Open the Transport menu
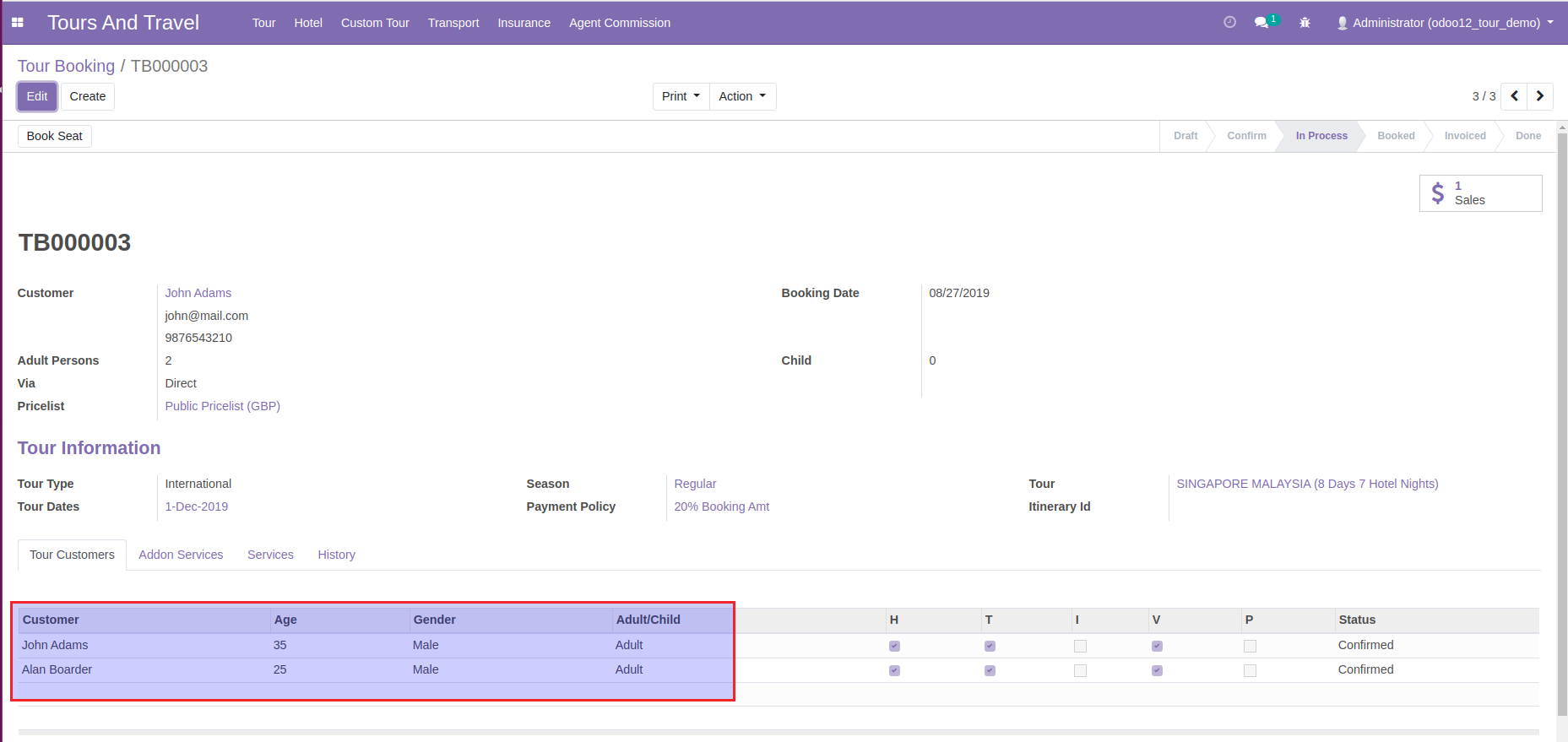Screen dimensions: 1568x742 point(453,23)
